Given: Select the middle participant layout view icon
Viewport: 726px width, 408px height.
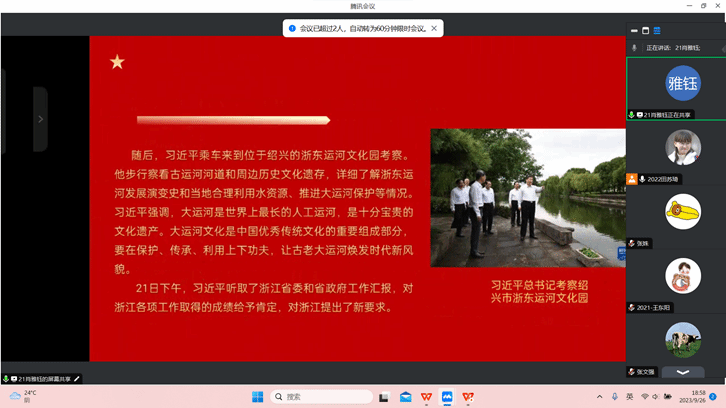Looking at the screenshot, I should click(646, 30).
